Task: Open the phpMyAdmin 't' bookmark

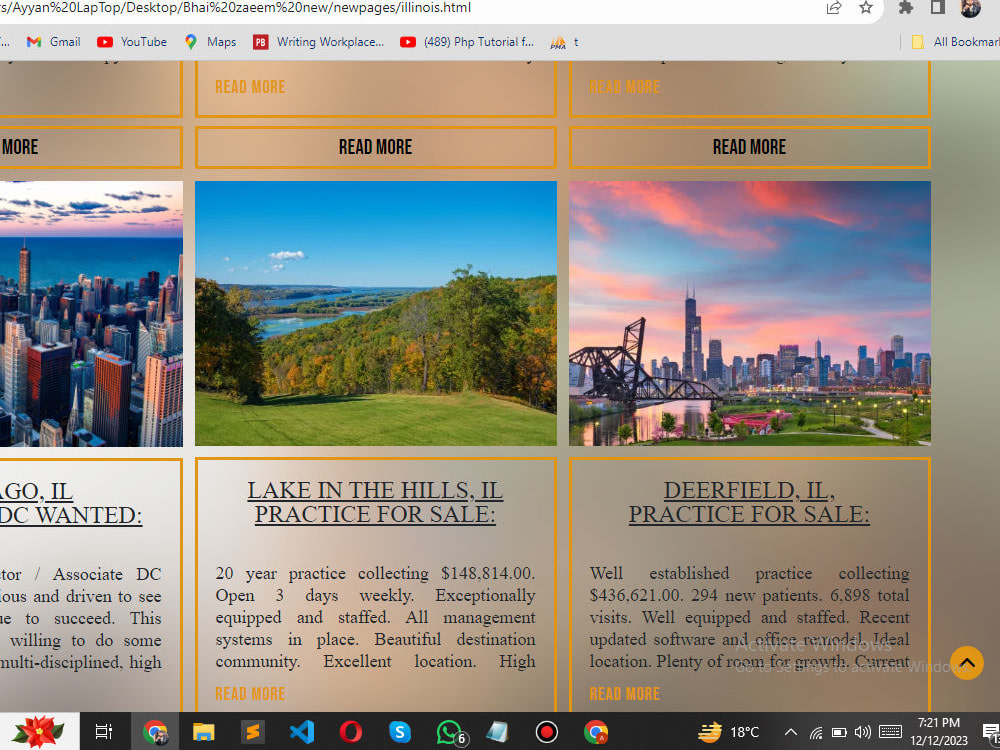Action: tap(564, 42)
